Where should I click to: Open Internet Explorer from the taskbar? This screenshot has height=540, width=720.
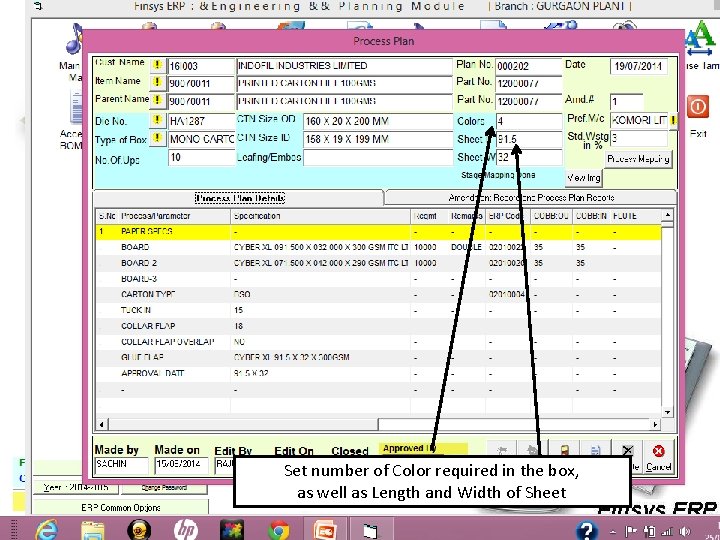click(x=46, y=530)
